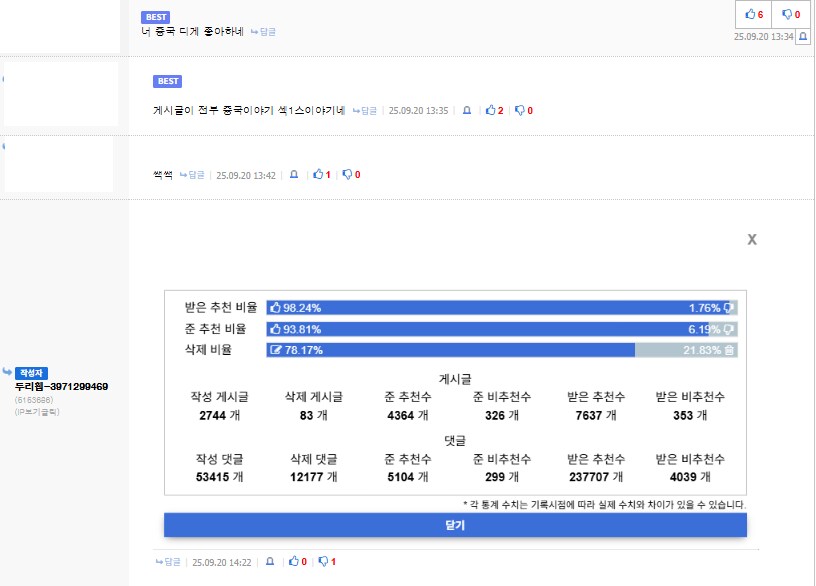Click thumbs-down showing 1 on the 14:22 comment
This screenshot has height=586, width=816.
tap(327, 562)
